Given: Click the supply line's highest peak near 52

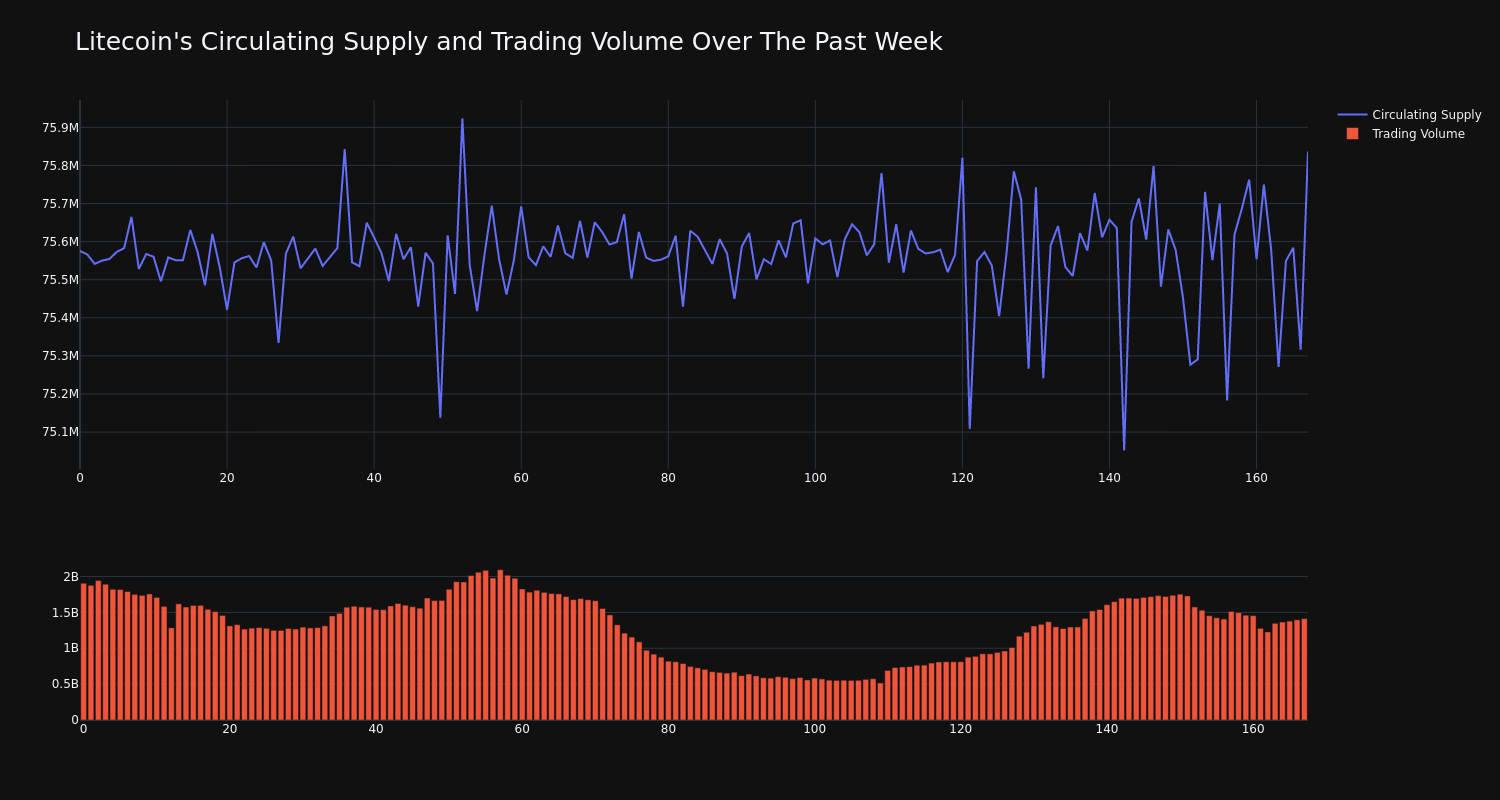Looking at the screenshot, I should [462, 119].
